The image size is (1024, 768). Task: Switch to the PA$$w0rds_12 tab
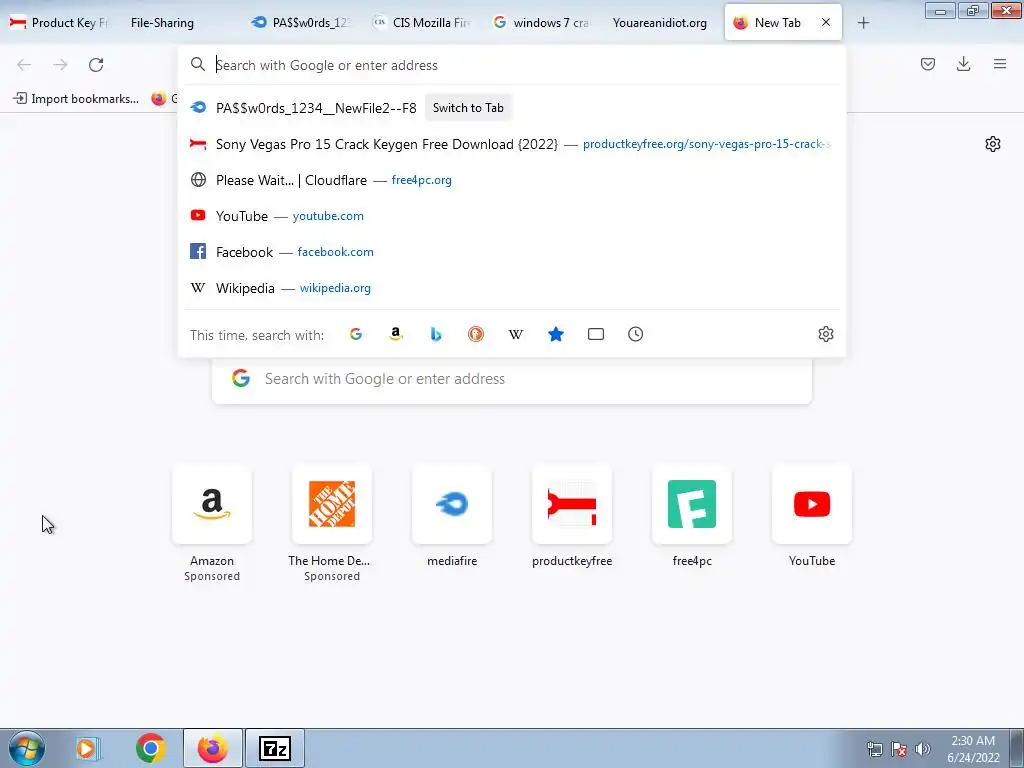tap(302, 22)
